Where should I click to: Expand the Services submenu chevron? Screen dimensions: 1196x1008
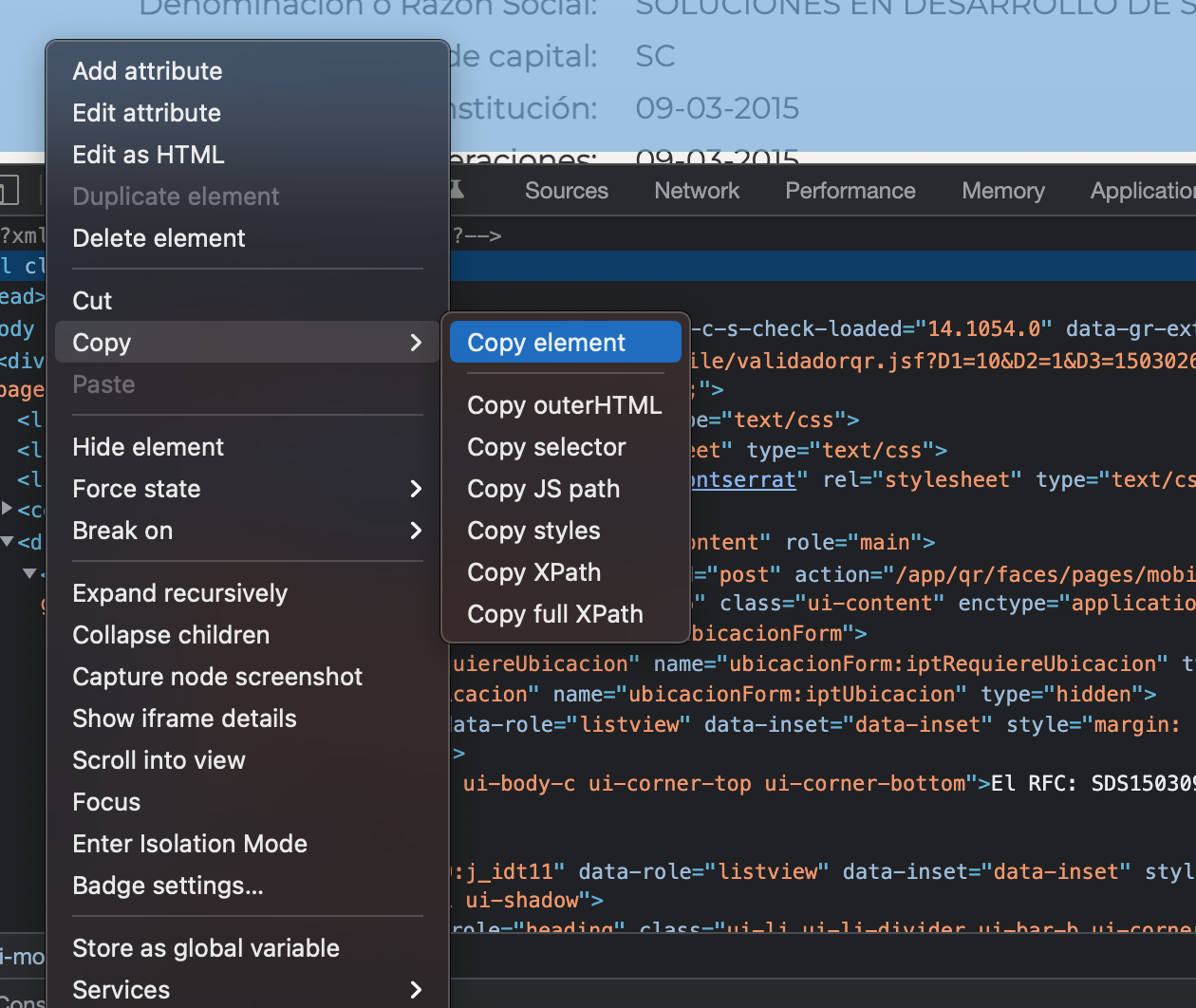416,990
